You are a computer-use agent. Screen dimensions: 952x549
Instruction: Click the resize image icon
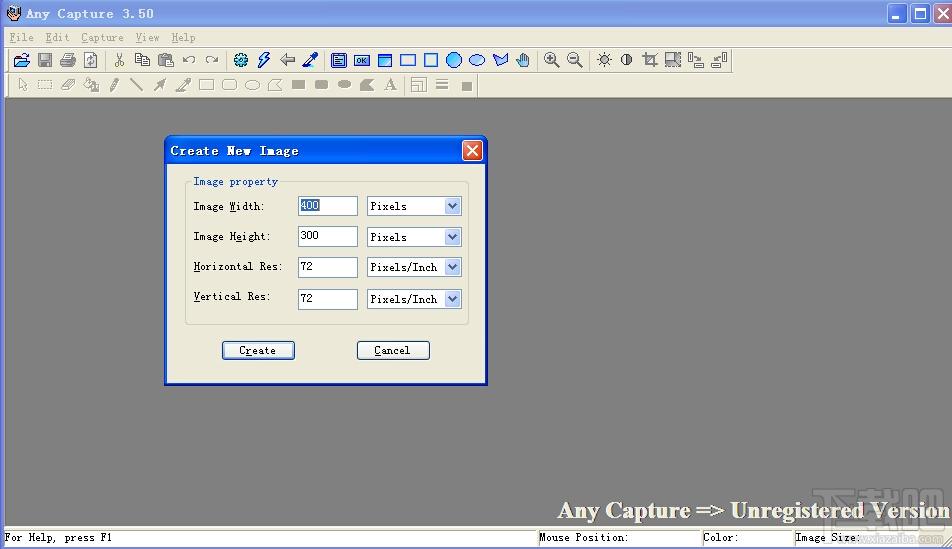tap(673, 60)
